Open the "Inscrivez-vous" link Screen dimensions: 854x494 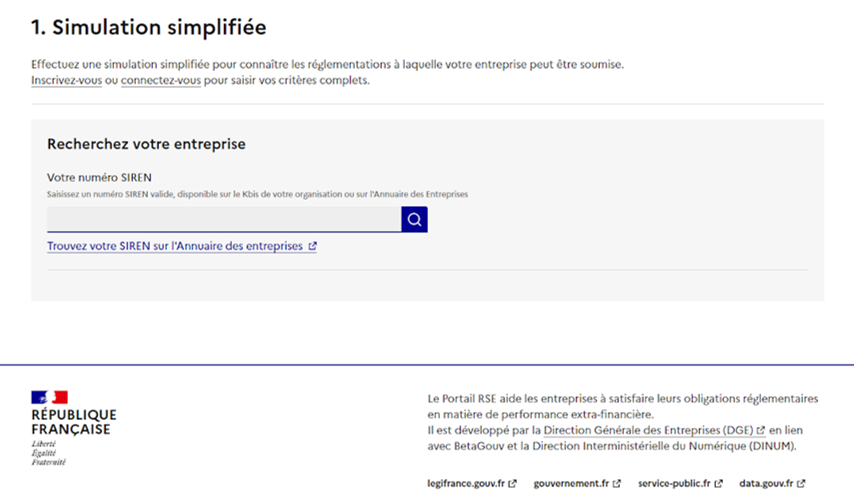66,80
